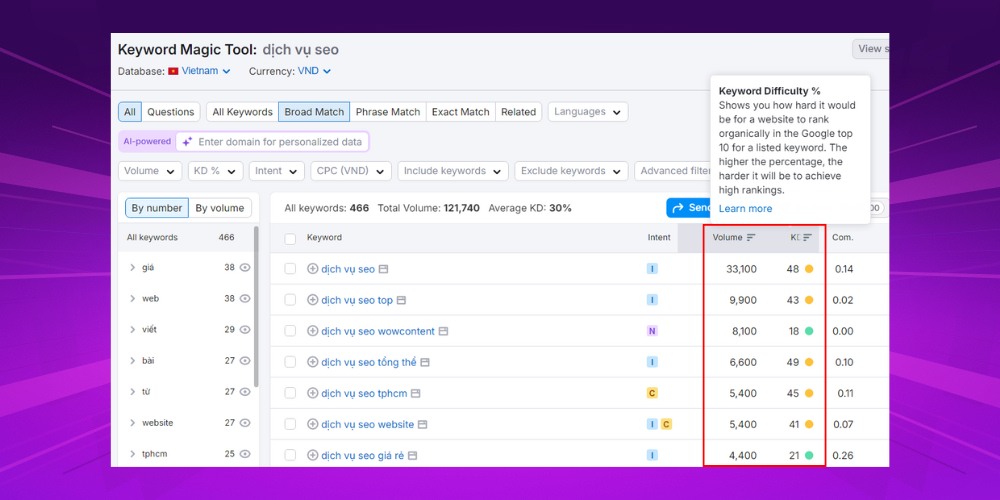Toggle eye icon for 'bài' group
Viewport: 1000px width, 500px height.
tap(245, 361)
